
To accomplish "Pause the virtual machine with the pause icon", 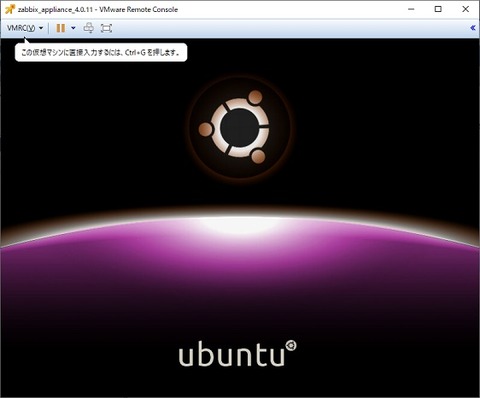I will [61, 28].
